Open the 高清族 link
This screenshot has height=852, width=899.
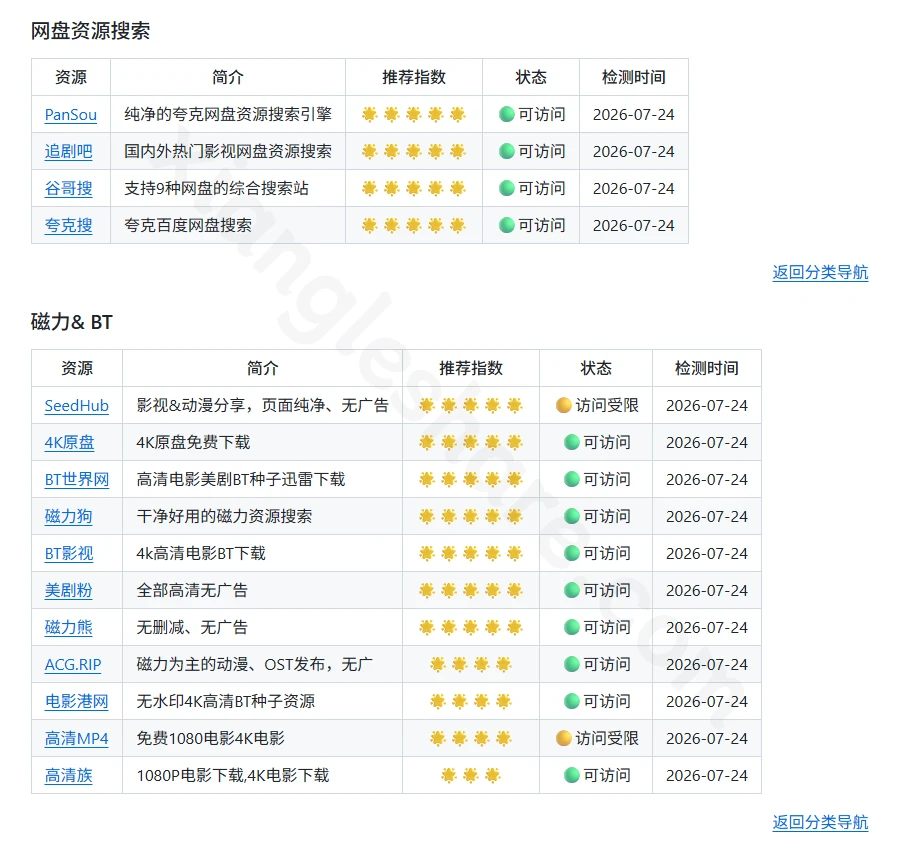68,775
